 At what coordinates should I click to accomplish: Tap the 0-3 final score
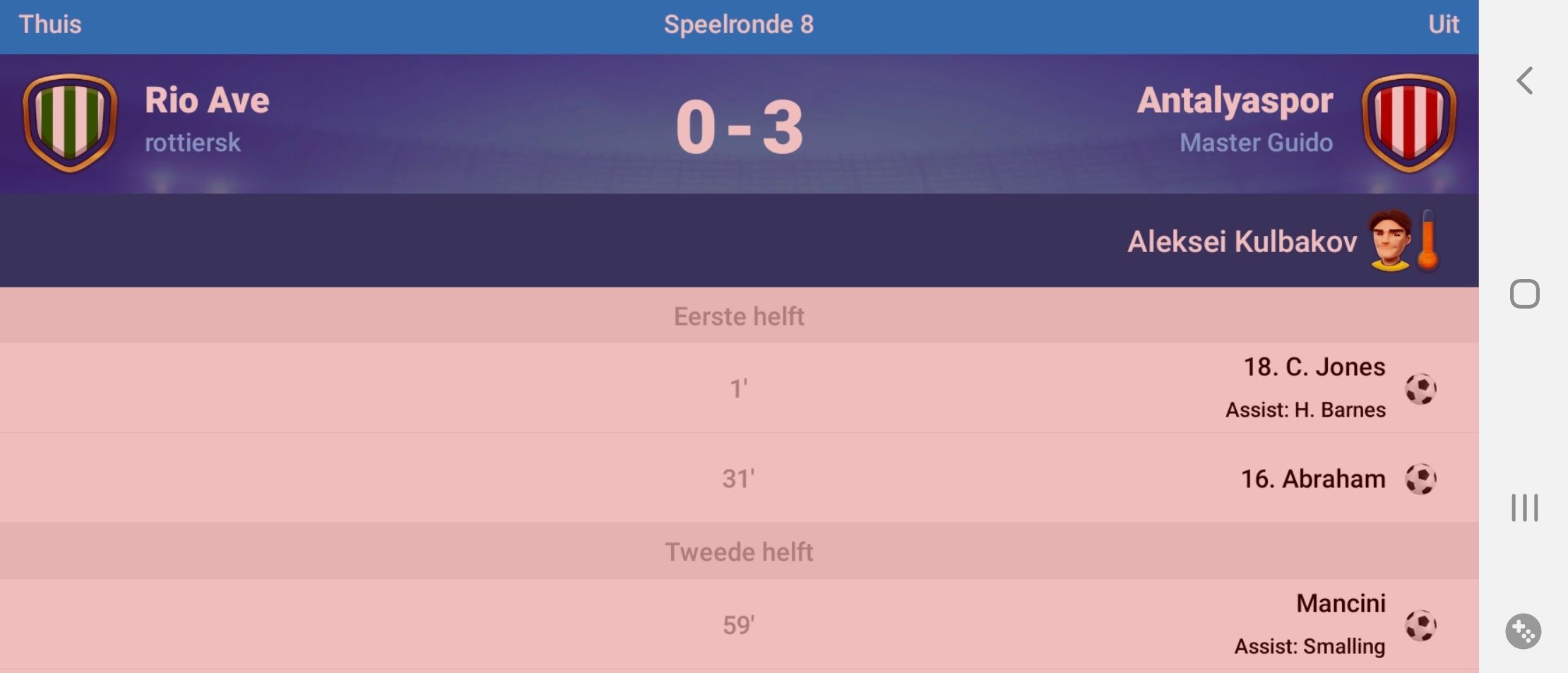(x=739, y=127)
